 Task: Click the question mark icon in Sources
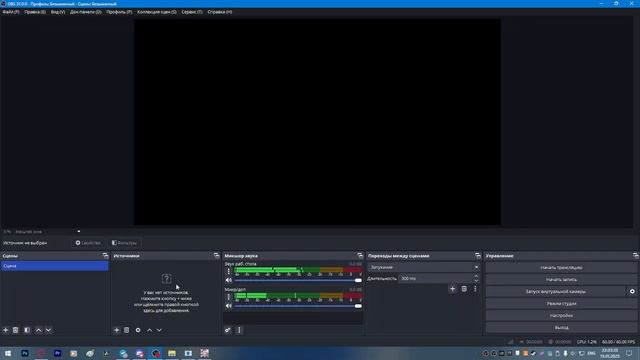click(166, 279)
